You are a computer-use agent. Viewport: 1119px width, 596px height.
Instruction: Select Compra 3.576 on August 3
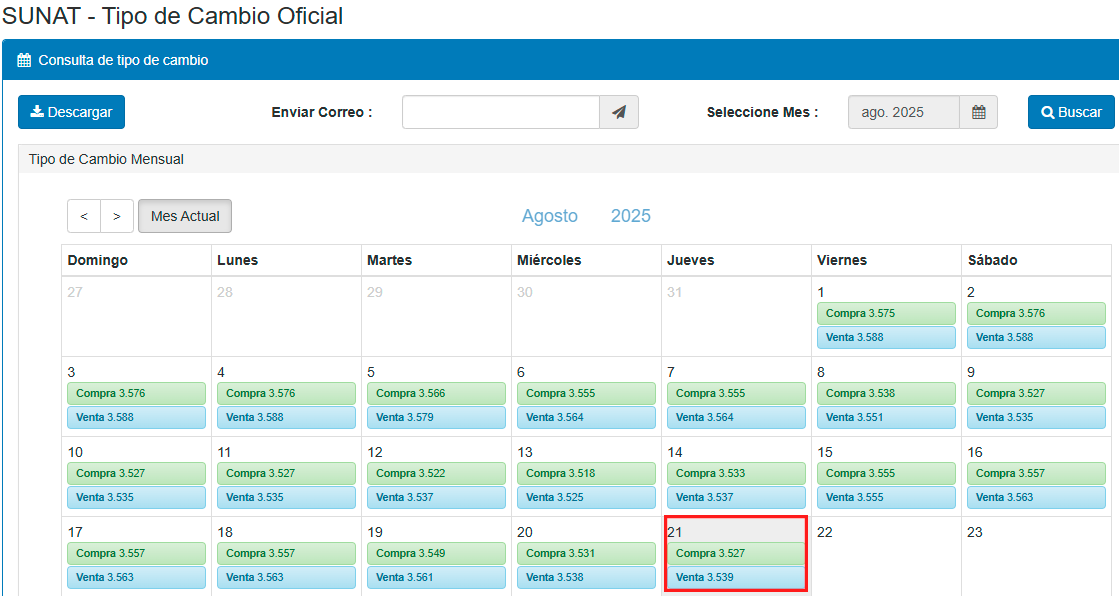click(x=136, y=393)
